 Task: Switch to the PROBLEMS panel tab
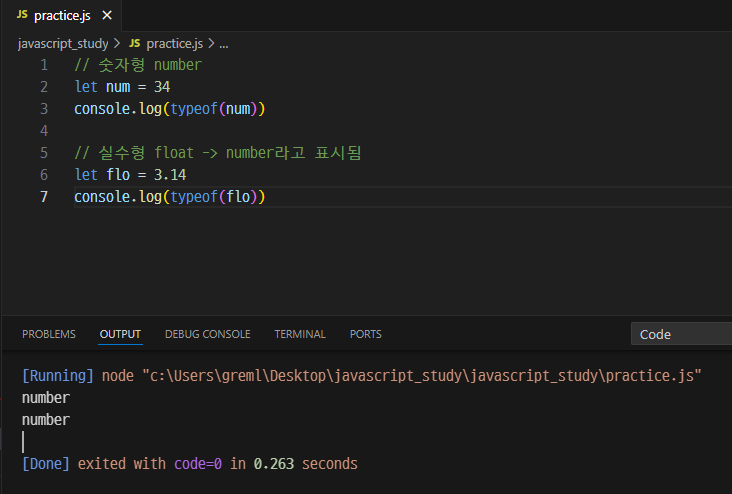(49, 334)
